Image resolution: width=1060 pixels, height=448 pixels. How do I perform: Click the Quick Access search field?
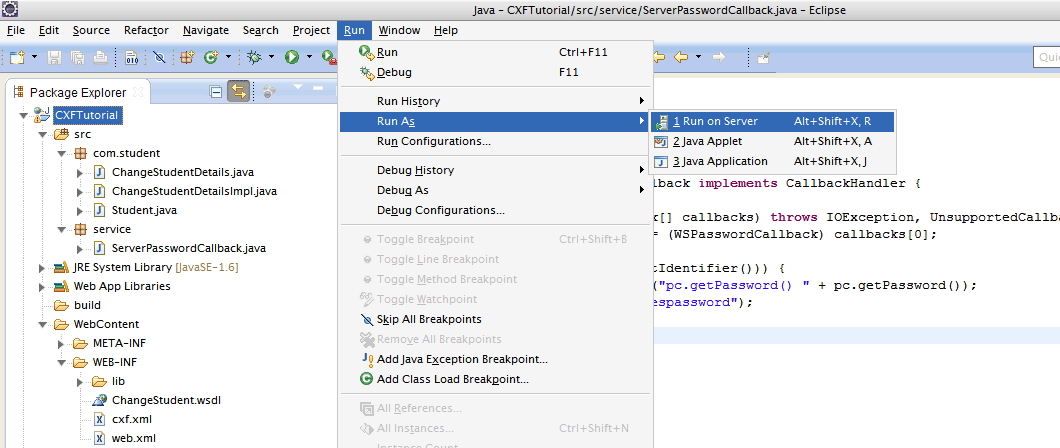[1045, 58]
